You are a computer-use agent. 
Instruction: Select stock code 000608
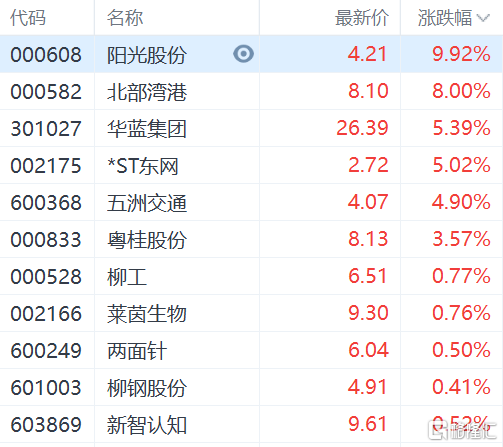click(x=46, y=55)
